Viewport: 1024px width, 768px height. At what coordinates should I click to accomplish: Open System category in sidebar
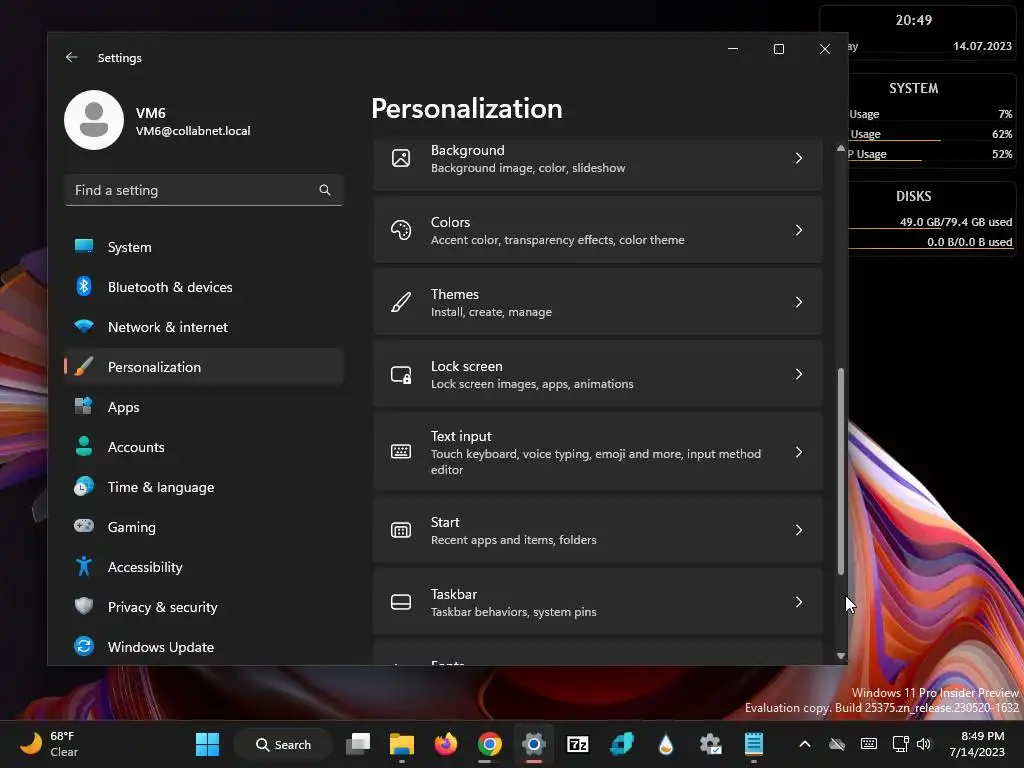(204, 247)
